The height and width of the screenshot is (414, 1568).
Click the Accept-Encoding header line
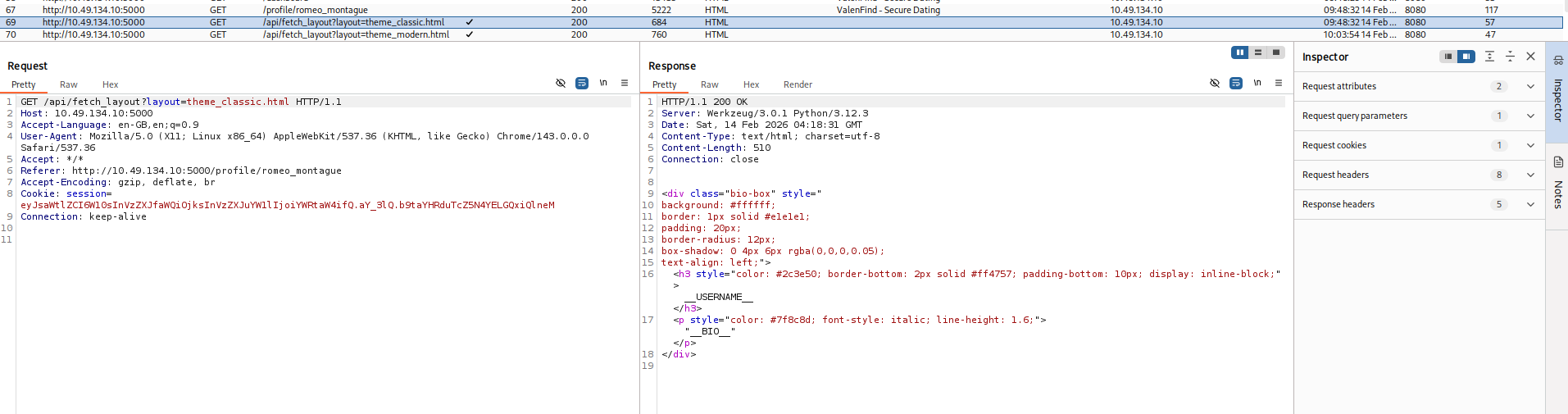tap(118, 182)
